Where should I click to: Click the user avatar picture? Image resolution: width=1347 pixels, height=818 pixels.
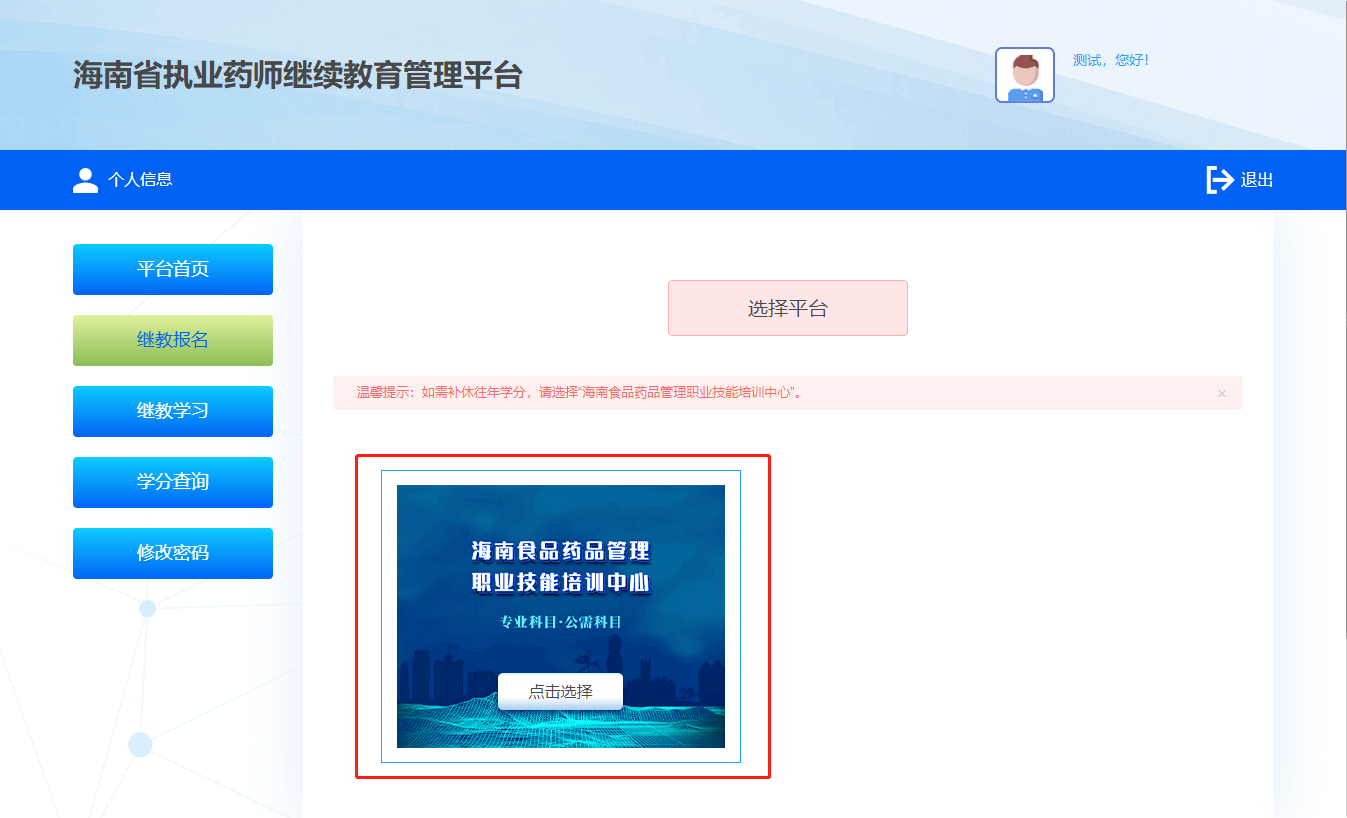(1024, 75)
